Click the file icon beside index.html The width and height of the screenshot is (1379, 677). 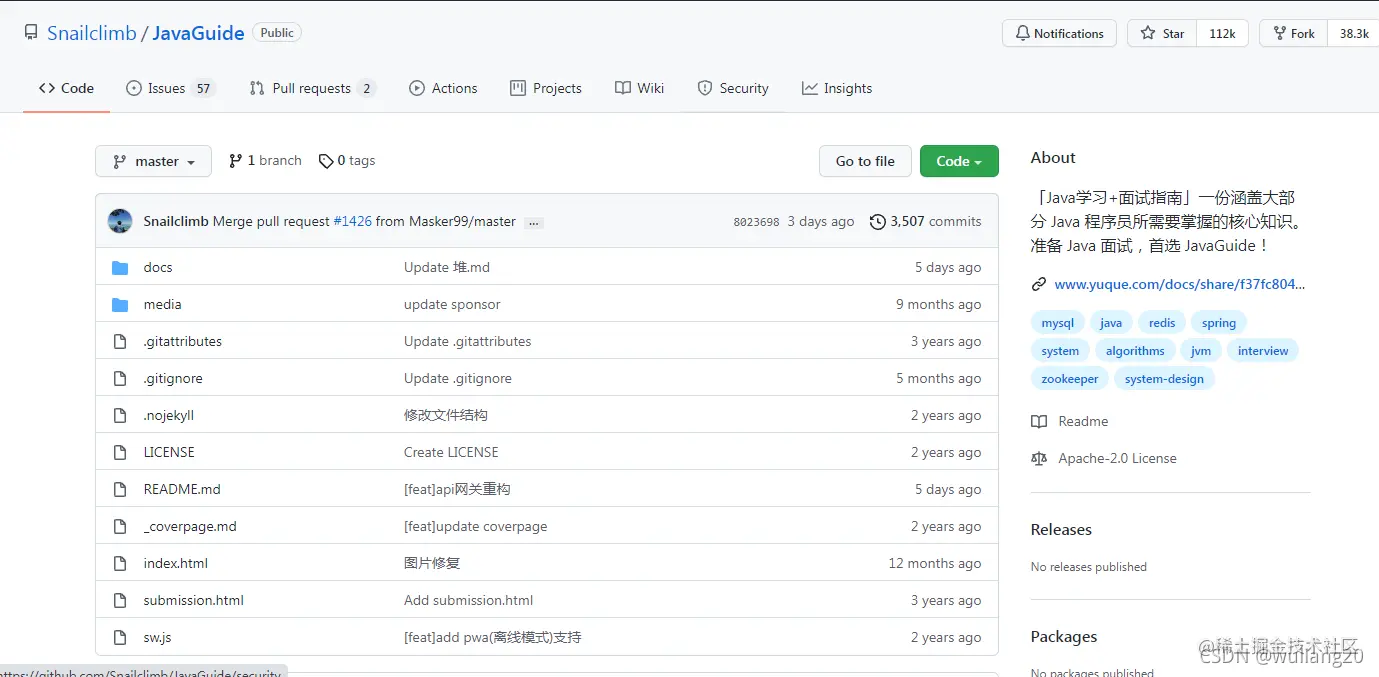pyautogui.click(x=120, y=563)
